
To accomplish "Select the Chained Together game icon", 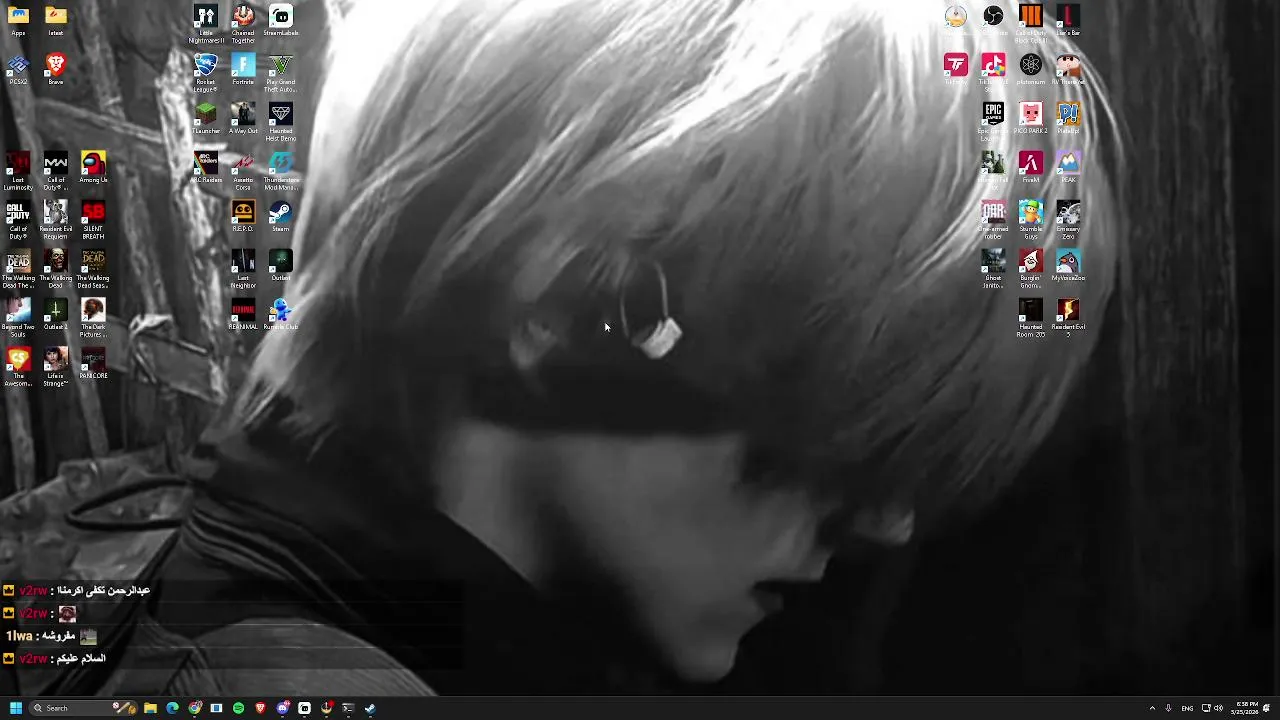I will pos(243,24).
